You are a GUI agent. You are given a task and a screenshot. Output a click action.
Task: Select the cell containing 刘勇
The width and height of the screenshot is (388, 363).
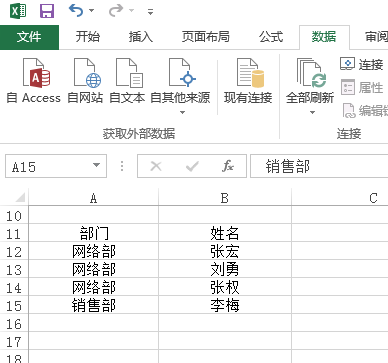[x=225, y=269]
